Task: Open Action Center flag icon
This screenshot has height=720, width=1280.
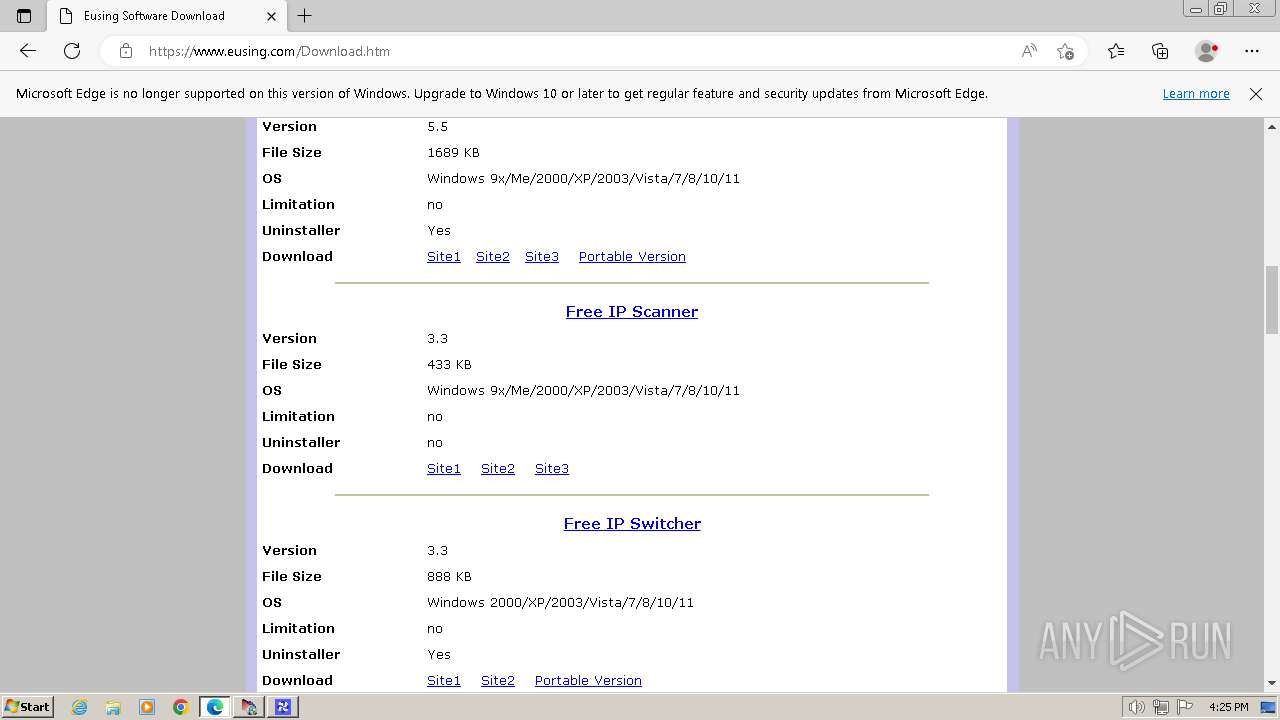Action: pos(1183,707)
